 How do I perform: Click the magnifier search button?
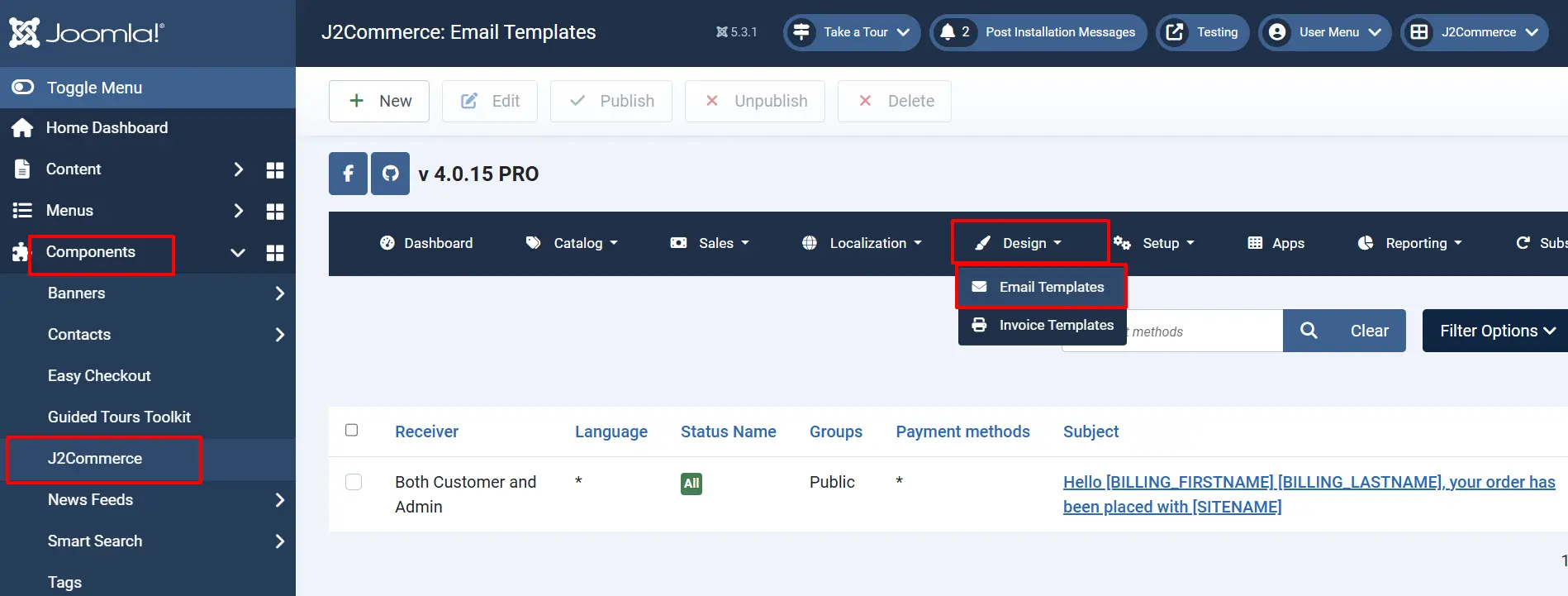point(1309,331)
